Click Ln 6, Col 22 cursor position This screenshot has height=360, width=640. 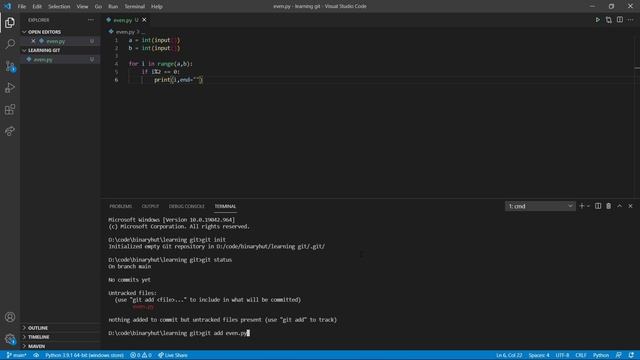tap(509, 355)
